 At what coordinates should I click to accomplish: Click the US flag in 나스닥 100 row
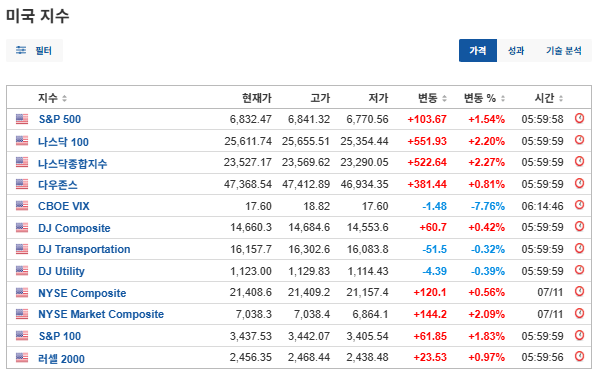pos(22,141)
